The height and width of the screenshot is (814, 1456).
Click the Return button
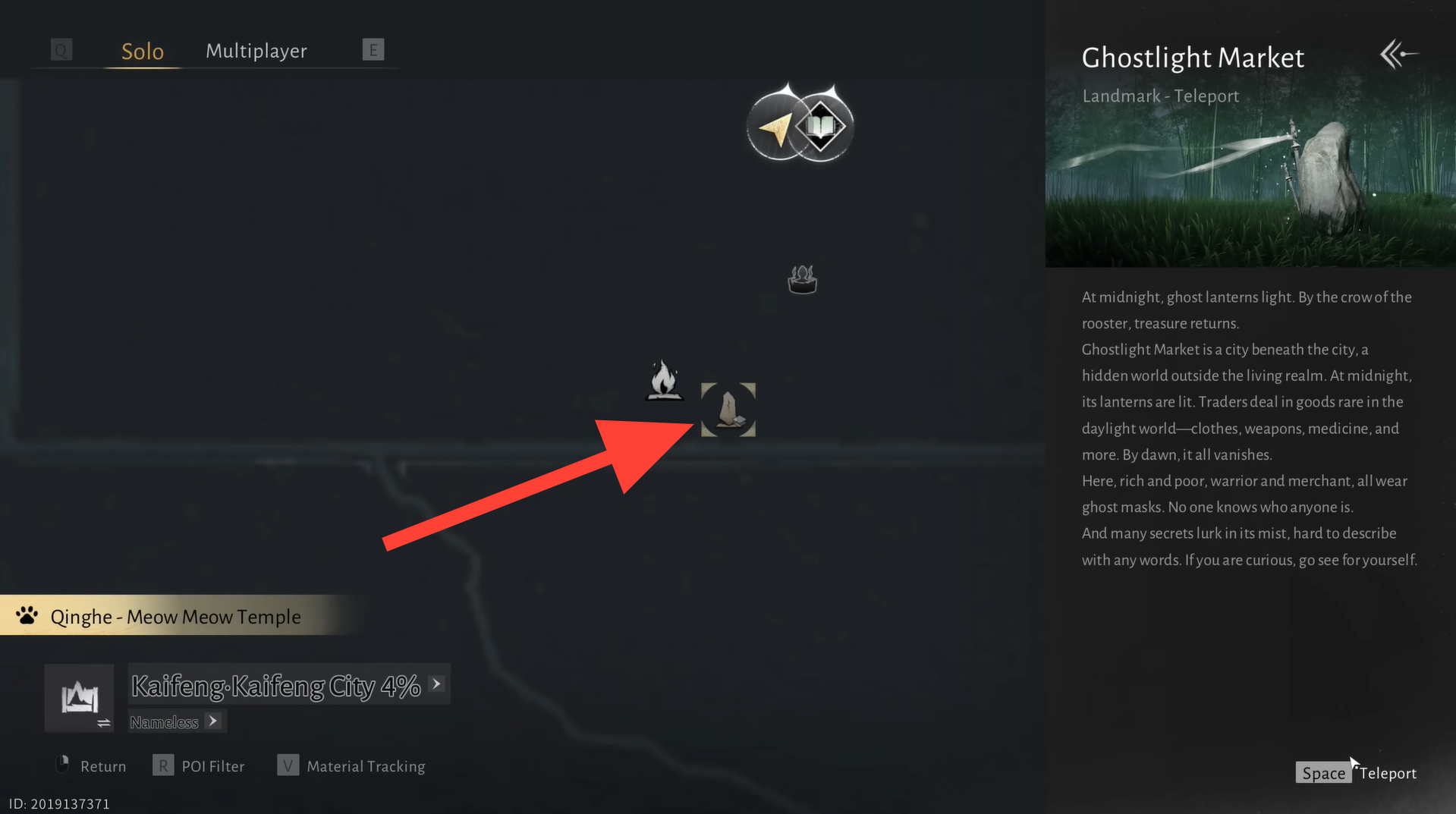(91, 766)
